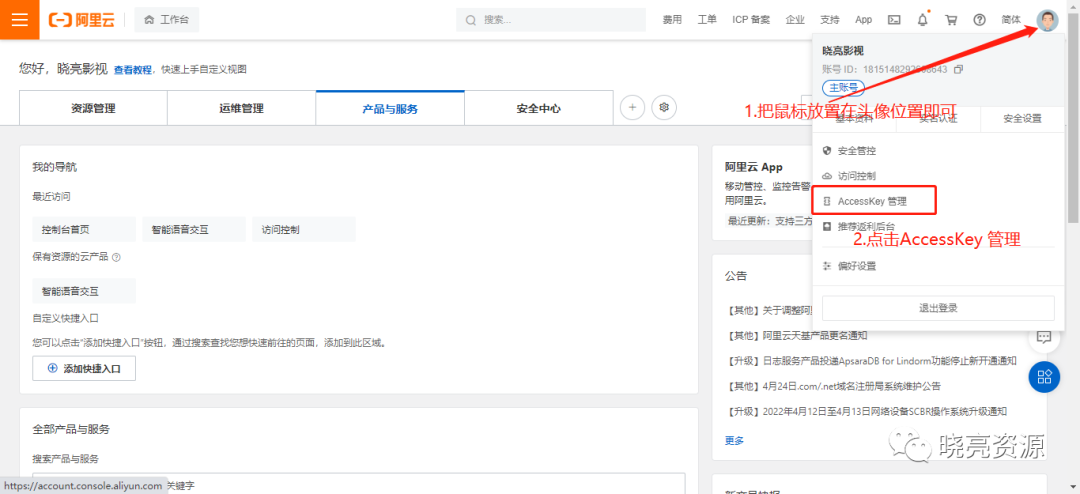The width and height of the screenshot is (1080, 494).
Task: Switch to the 资源管理 tab
Action: pyautogui.click(x=93, y=108)
